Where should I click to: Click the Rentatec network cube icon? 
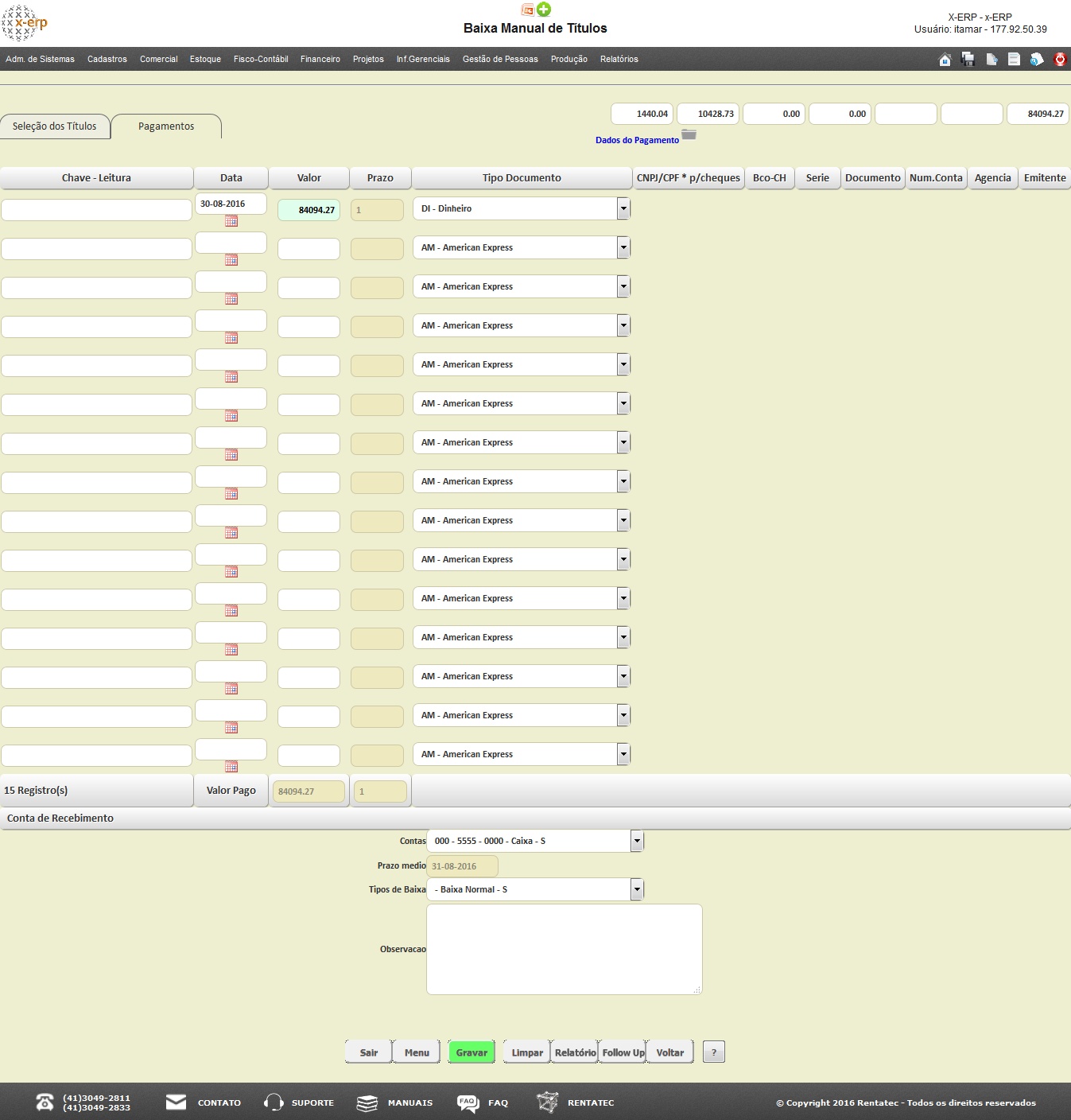coord(547,1102)
